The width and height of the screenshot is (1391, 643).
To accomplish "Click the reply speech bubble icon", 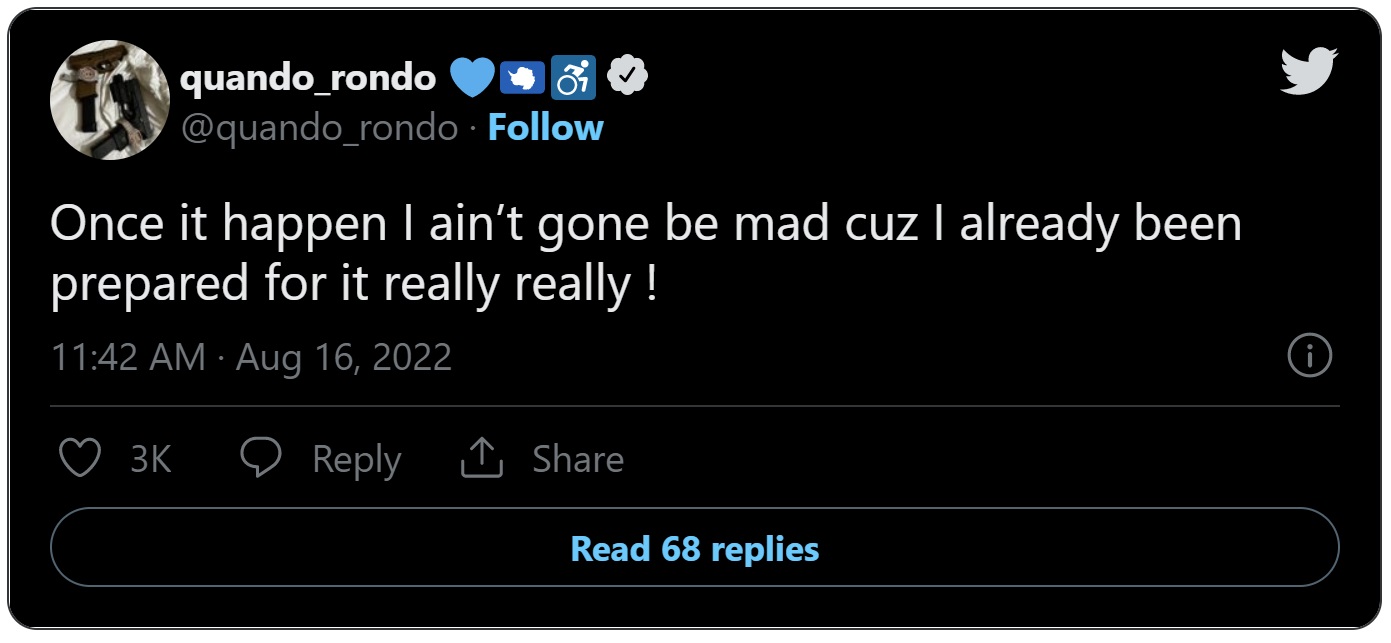I will 264,458.
